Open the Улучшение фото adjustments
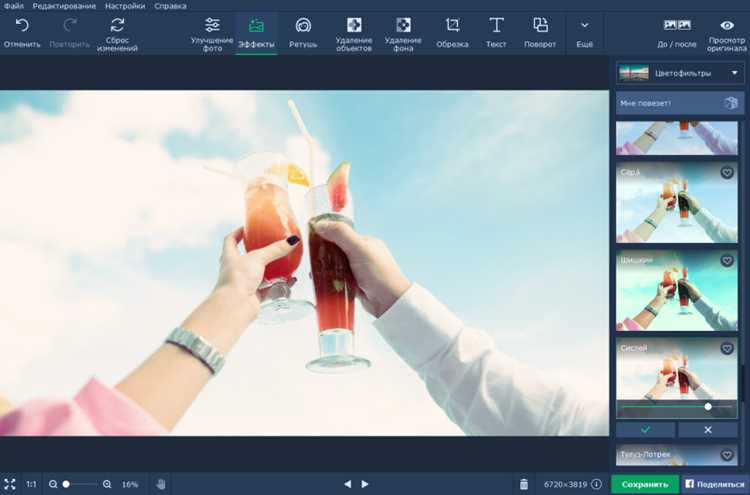The height and width of the screenshot is (495, 750). click(x=212, y=34)
